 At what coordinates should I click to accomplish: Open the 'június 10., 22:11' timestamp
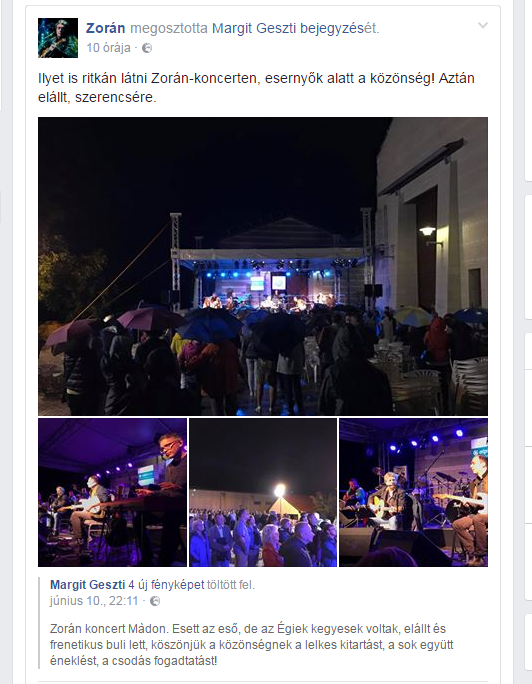pos(94,601)
